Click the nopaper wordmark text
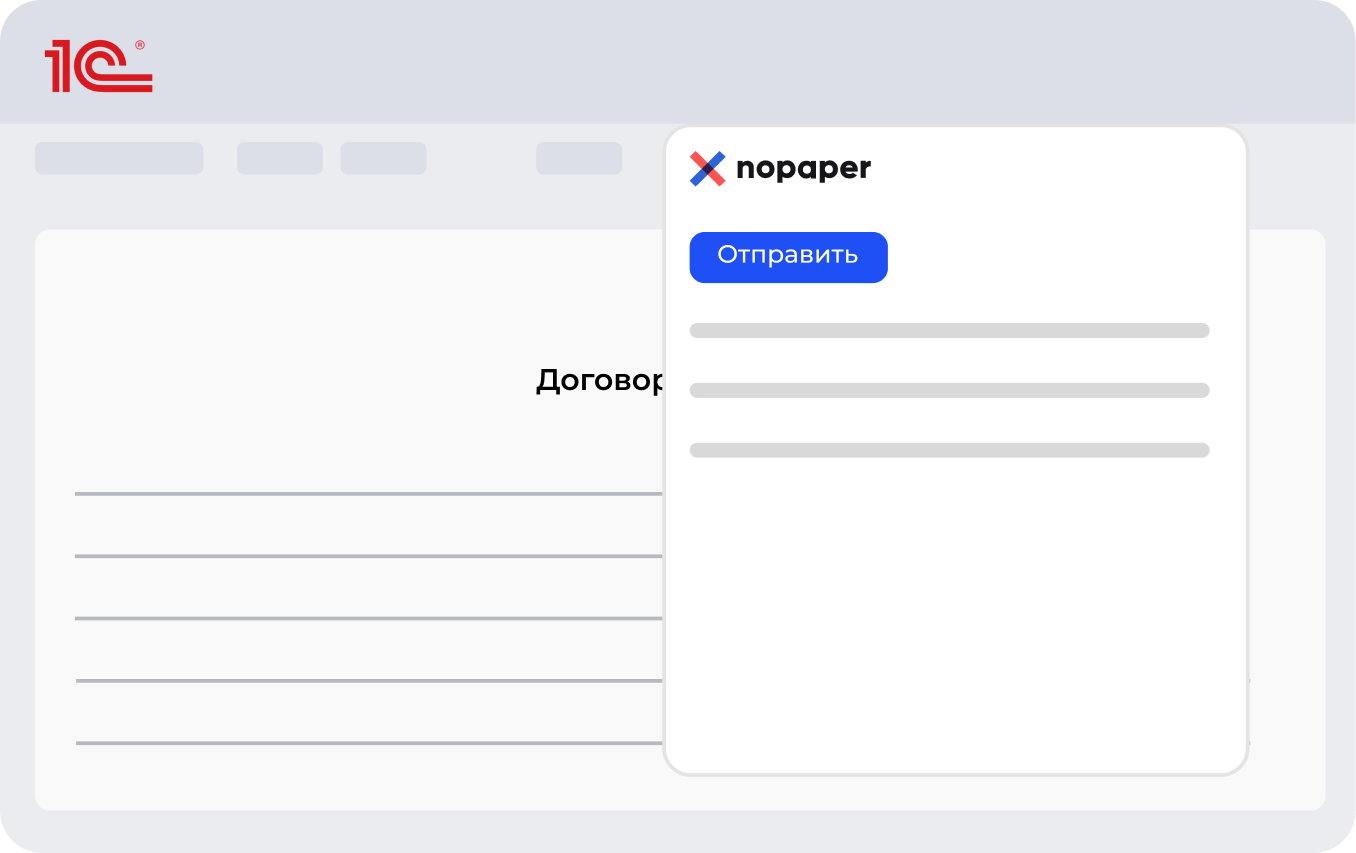This screenshot has width=1356, height=853. point(803,170)
